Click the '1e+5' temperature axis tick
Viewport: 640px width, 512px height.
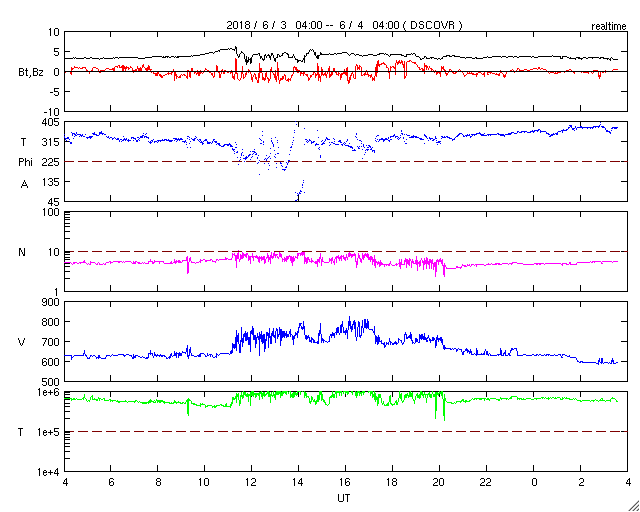(48, 432)
